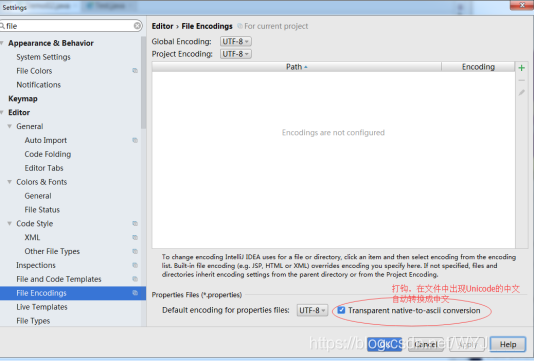Collapse the Code Style node
Screen dimensions: 534x362
pos(10,223)
